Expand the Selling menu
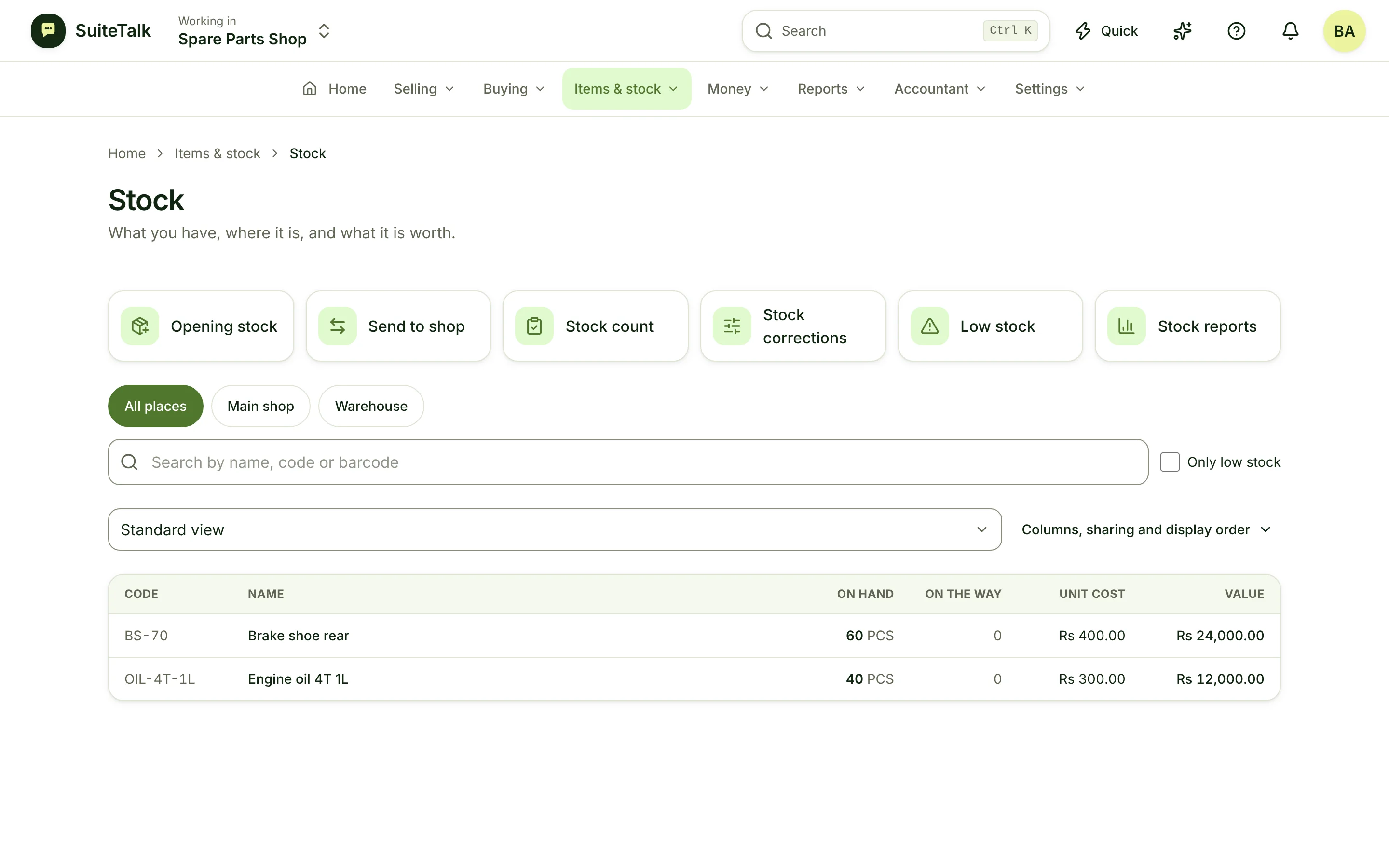The image size is (1389, 868). click(424, 89)
